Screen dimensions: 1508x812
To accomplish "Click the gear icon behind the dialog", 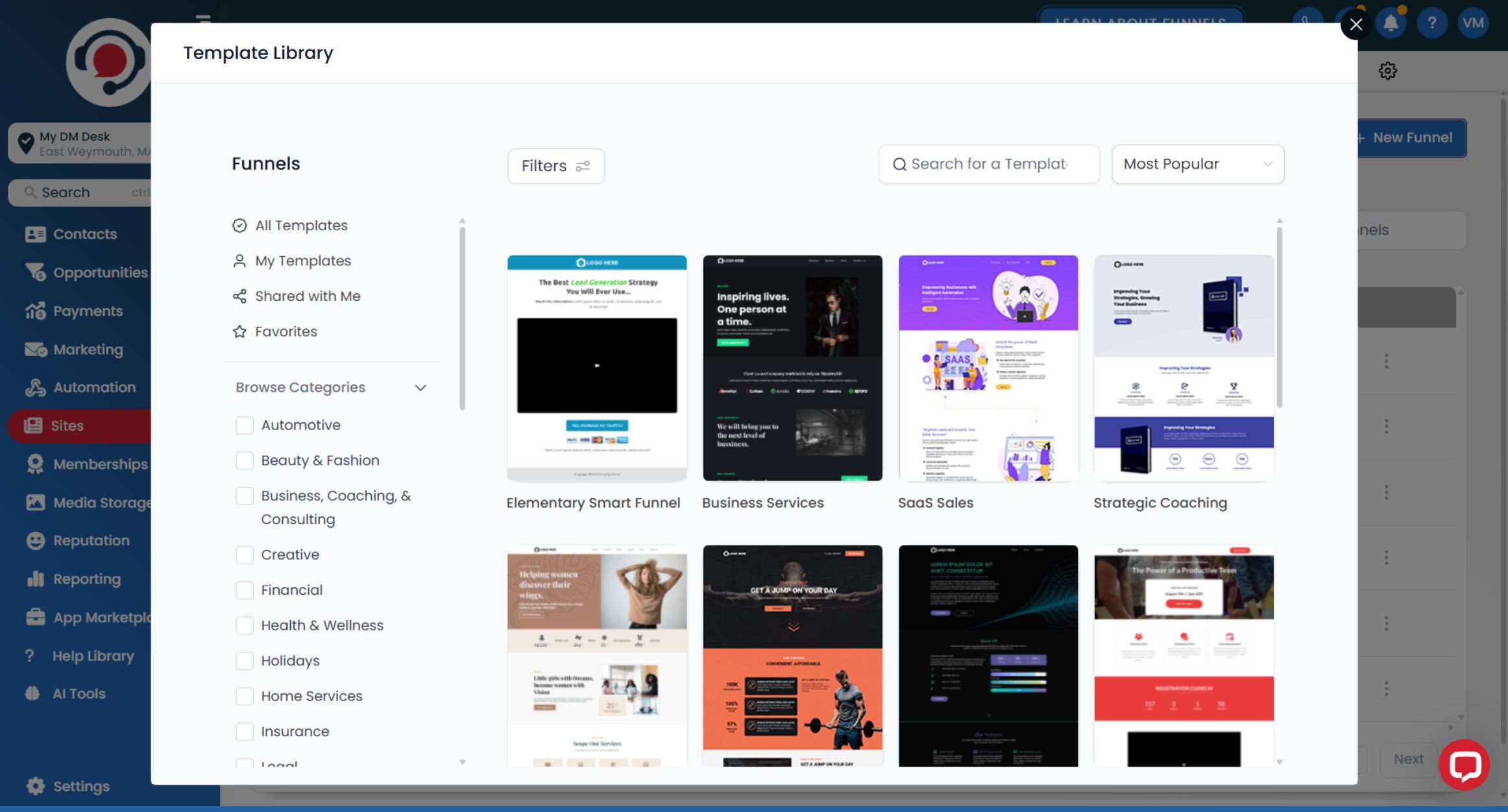I will [1388, 71].
